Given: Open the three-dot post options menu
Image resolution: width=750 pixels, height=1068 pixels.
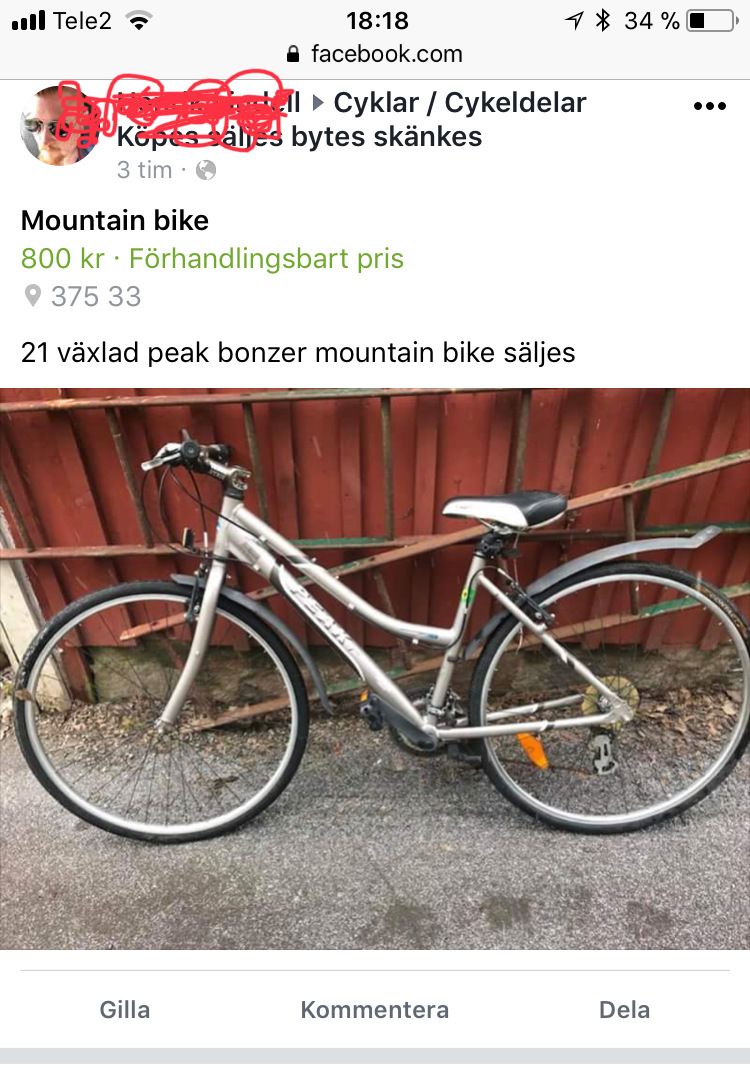Looking at the screenshot, I should [x=709, y=106].
